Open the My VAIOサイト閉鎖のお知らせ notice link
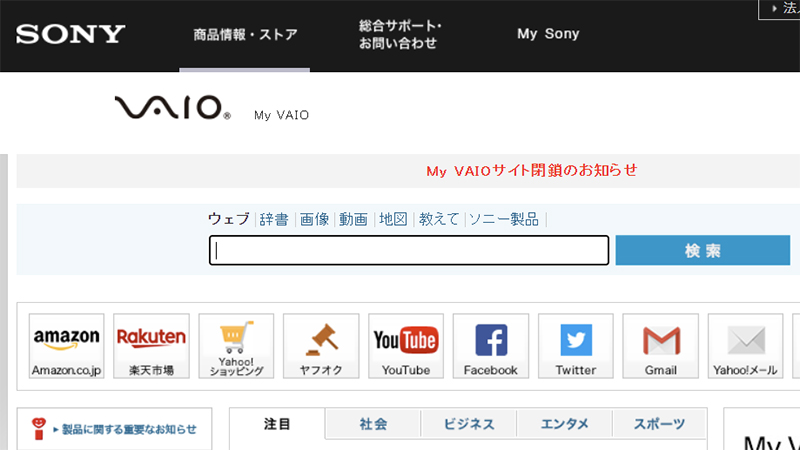 tap(532, 170)
